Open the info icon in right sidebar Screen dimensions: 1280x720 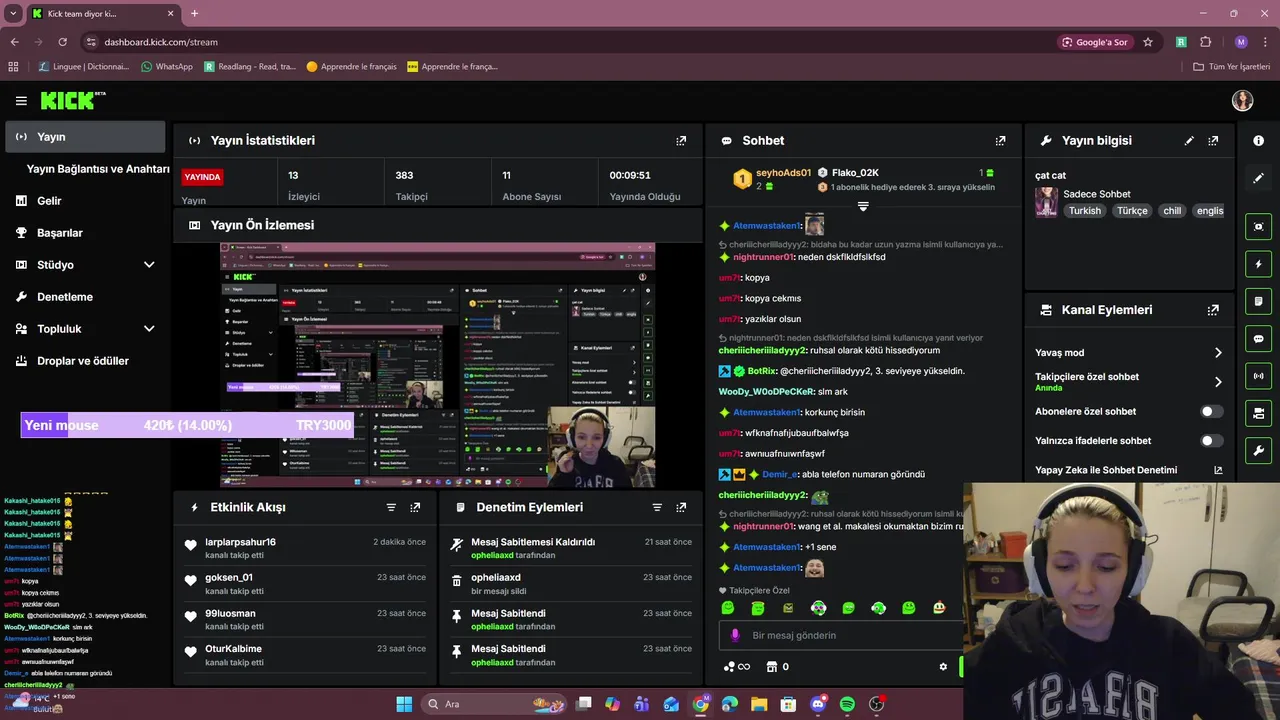(1259, 141)
